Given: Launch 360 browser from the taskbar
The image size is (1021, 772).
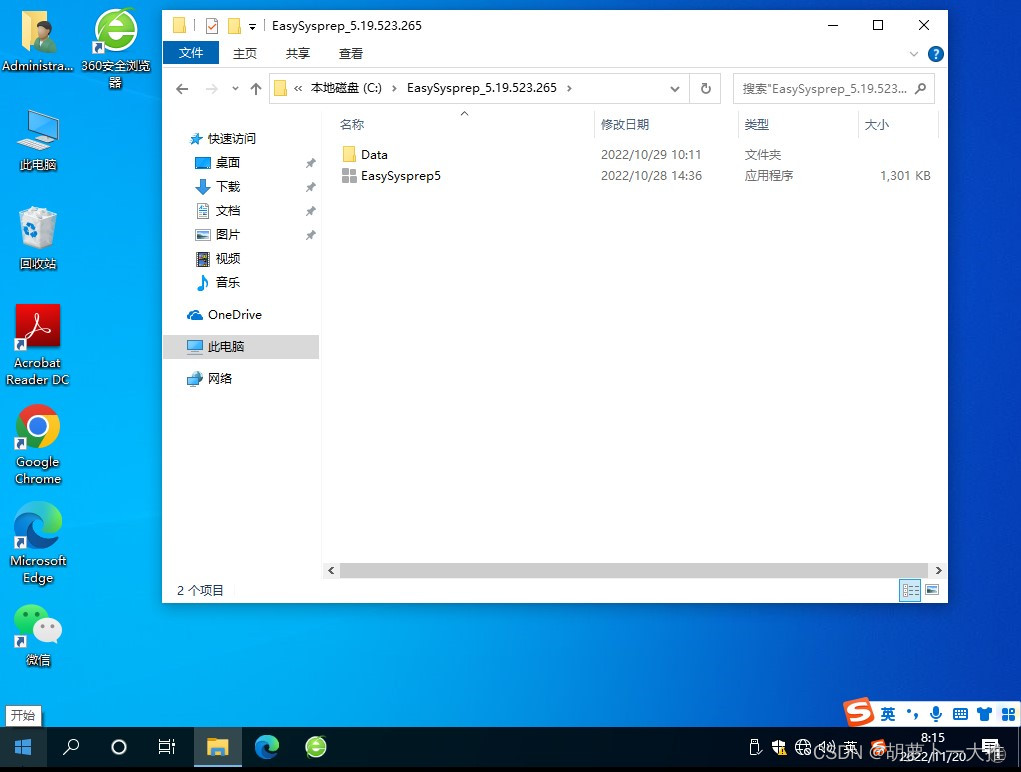Looking at the screenshot, I should [316, 747].
